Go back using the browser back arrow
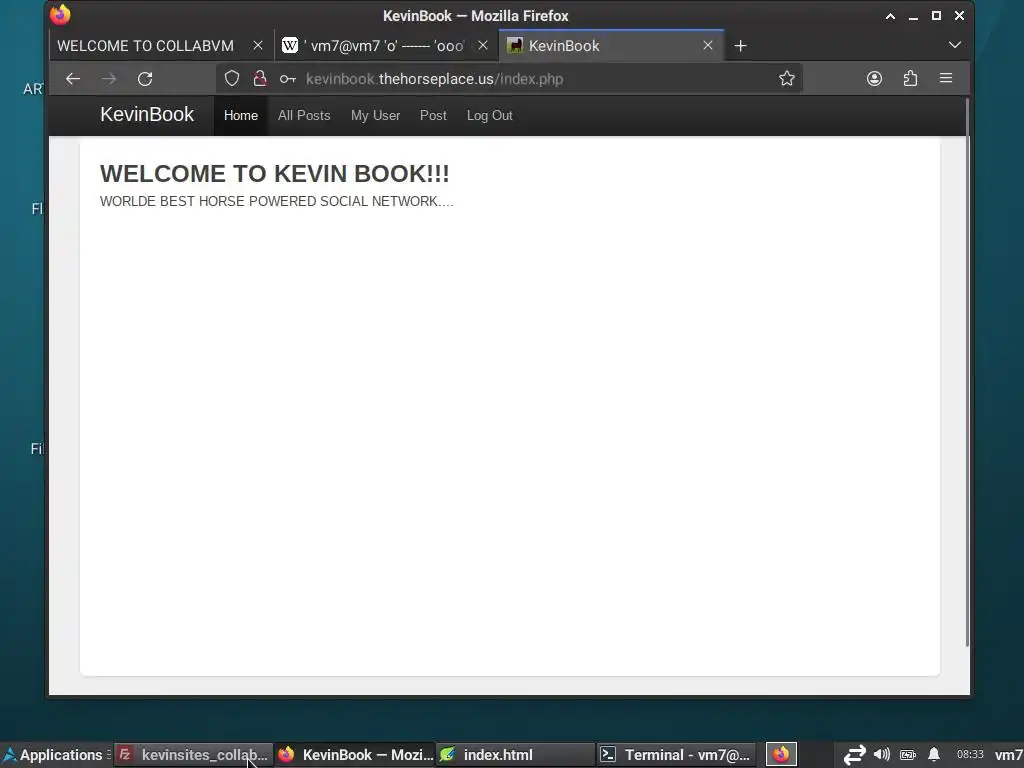Viewport: 1024px width, 768px height. (72, 79)
